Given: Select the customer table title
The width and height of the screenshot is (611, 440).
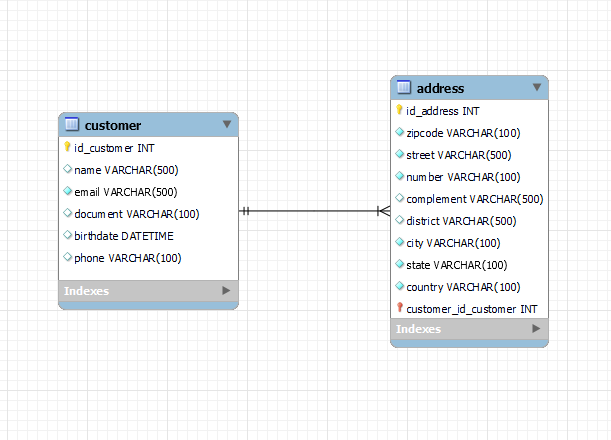Looking at the screenshot, I should coord(113,125).
